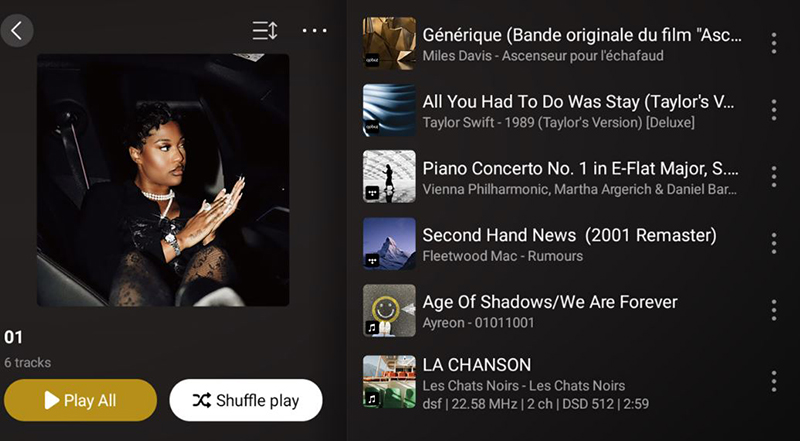Open options for the Générique track
This screenshot has height=441, width=800.
[x=773, y=43]
